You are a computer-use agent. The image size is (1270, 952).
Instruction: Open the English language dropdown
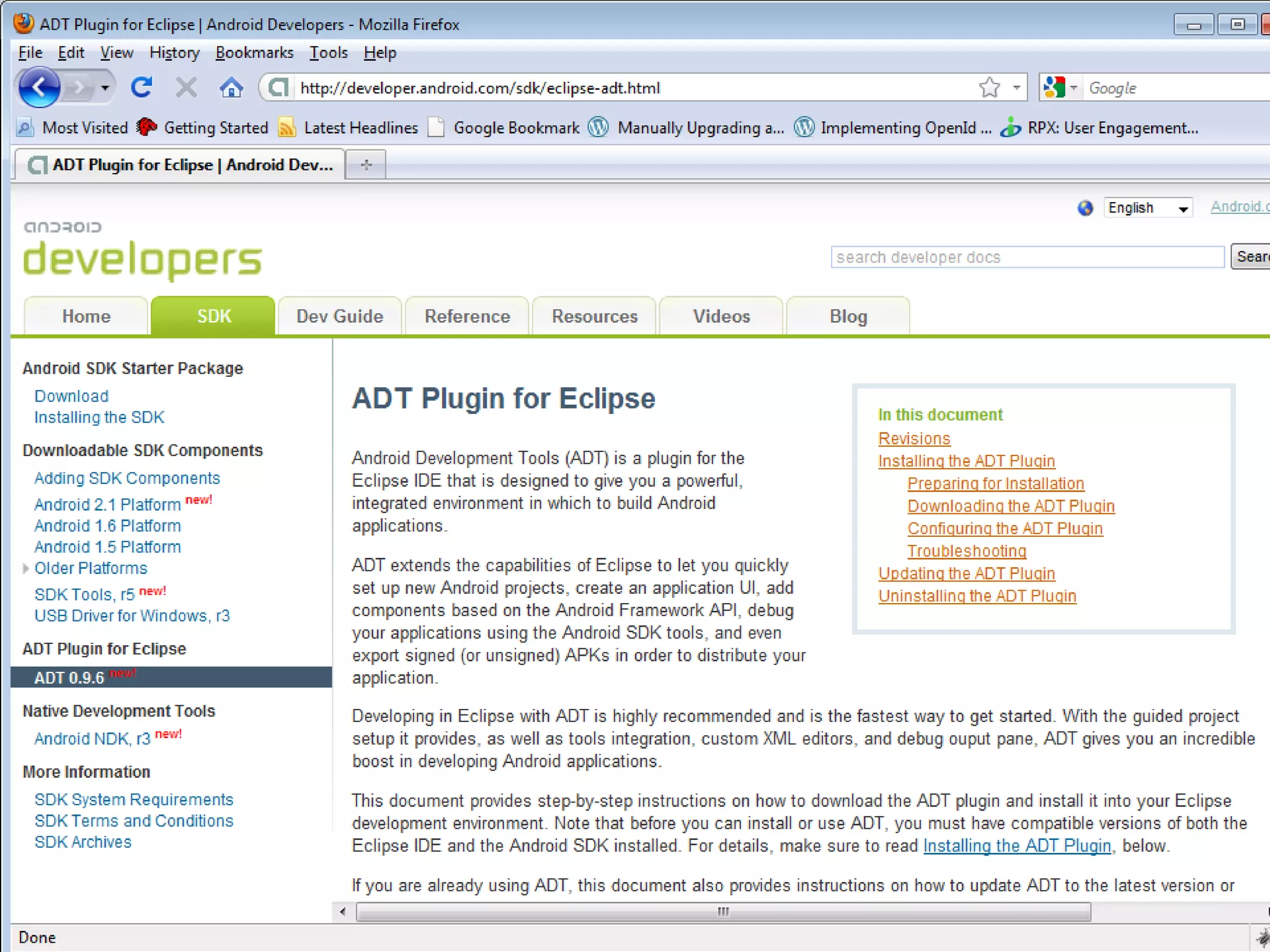[x=1147, y=208]
